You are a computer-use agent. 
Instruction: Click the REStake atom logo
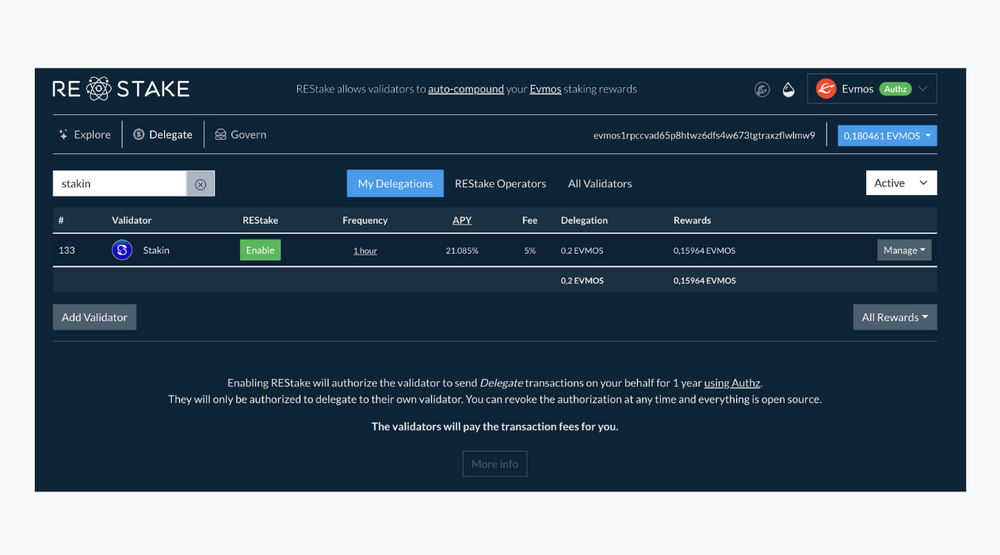(x=99, y=89)
